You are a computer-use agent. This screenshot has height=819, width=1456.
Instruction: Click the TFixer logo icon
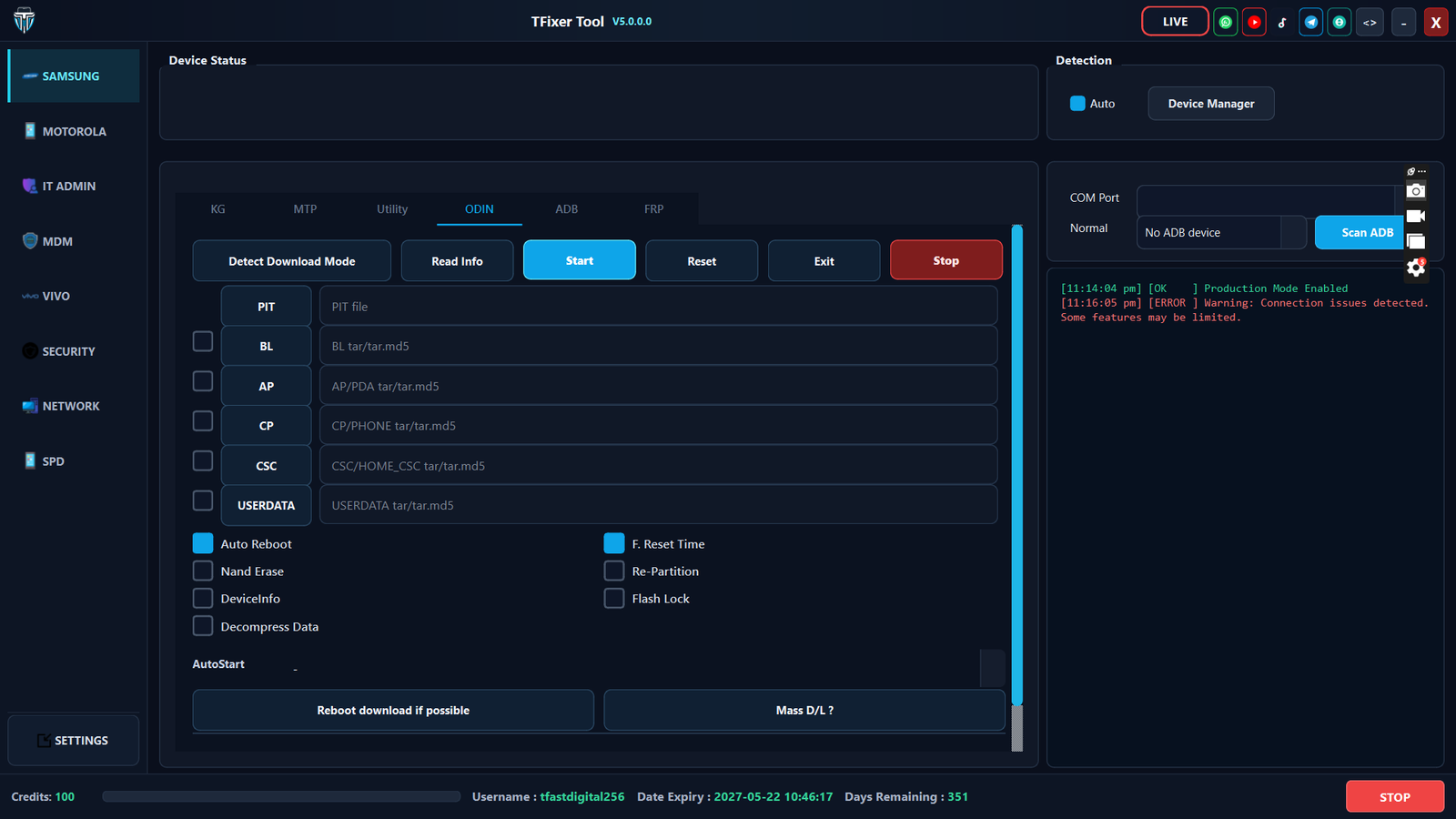pyautogui.click(x=25, y=20)
